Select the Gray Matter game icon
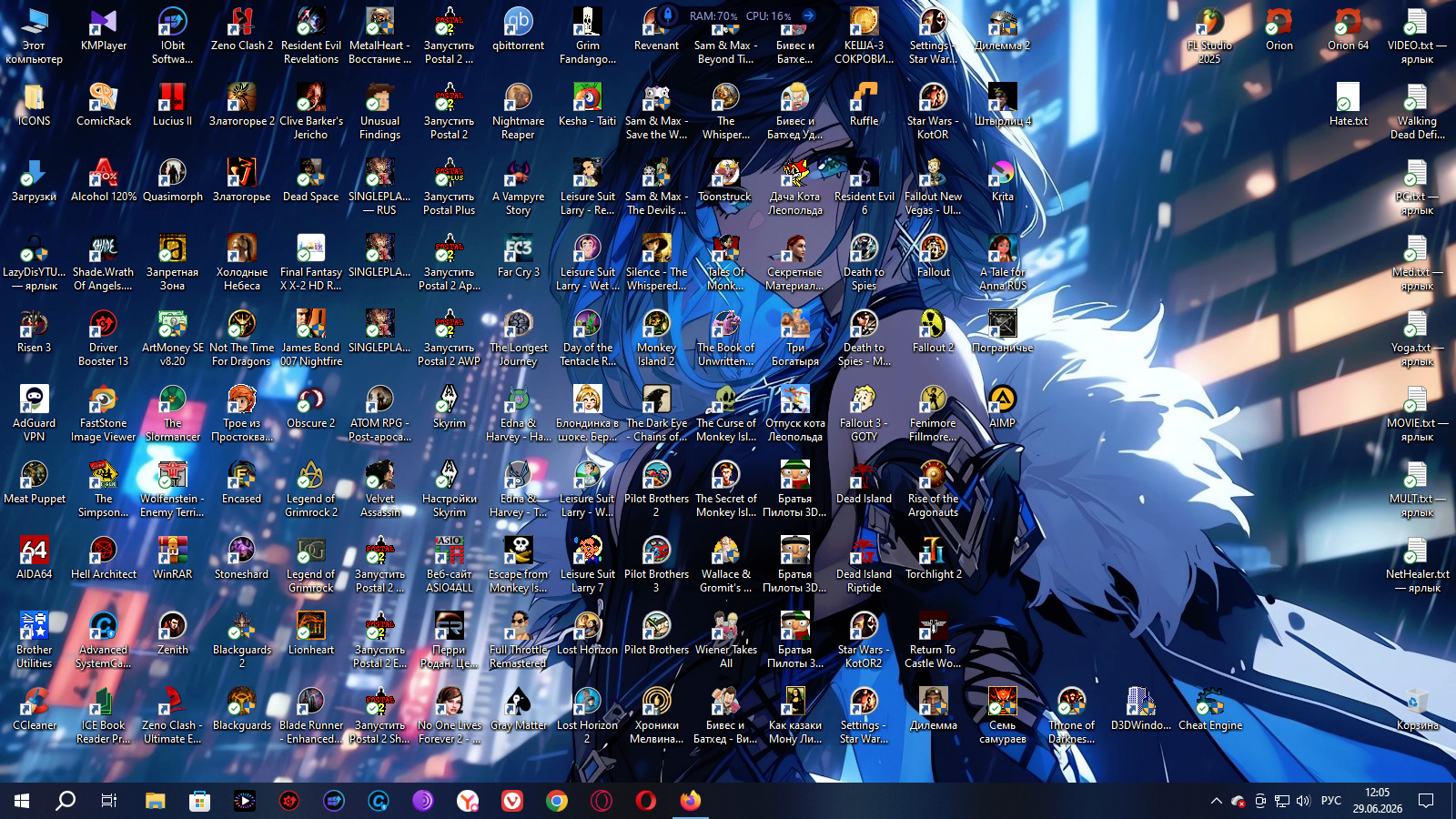Screen dimensions: 1456x819 [519, 709]
